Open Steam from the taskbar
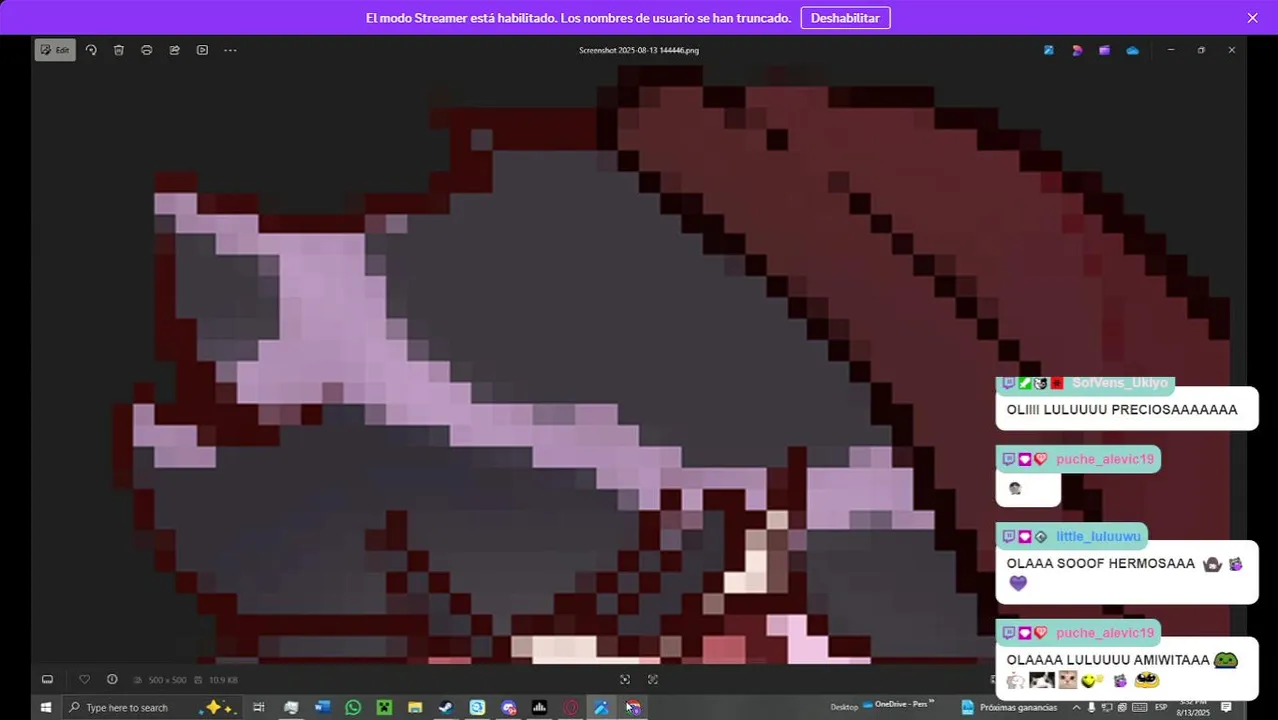Image resolution: width=1278 pixels, height=720 pixels. point(446,707)
